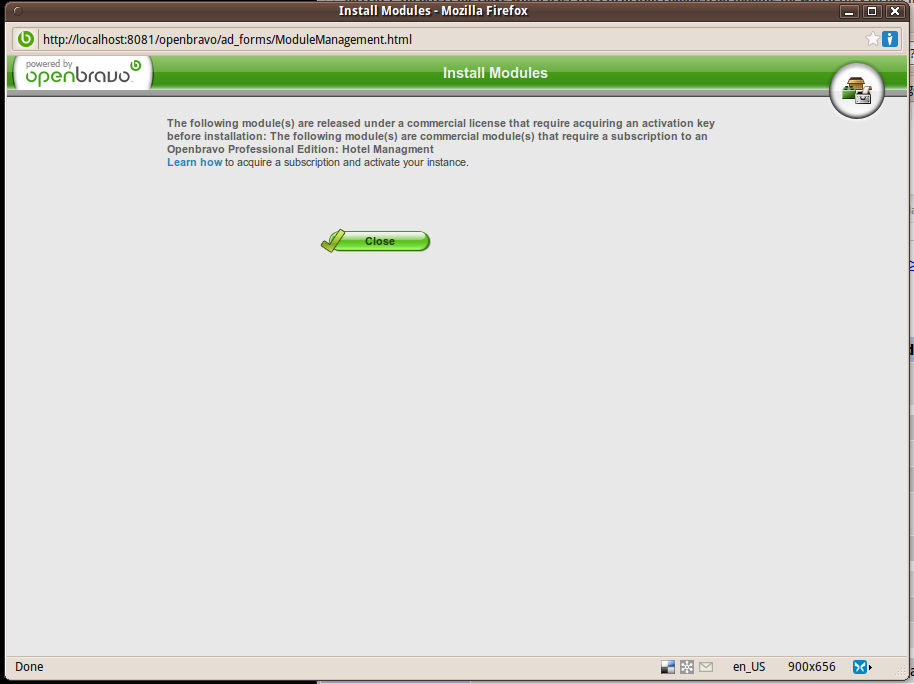Click the gray snowflake status bar icon
The image size is (914, 684).
(687, 667)
